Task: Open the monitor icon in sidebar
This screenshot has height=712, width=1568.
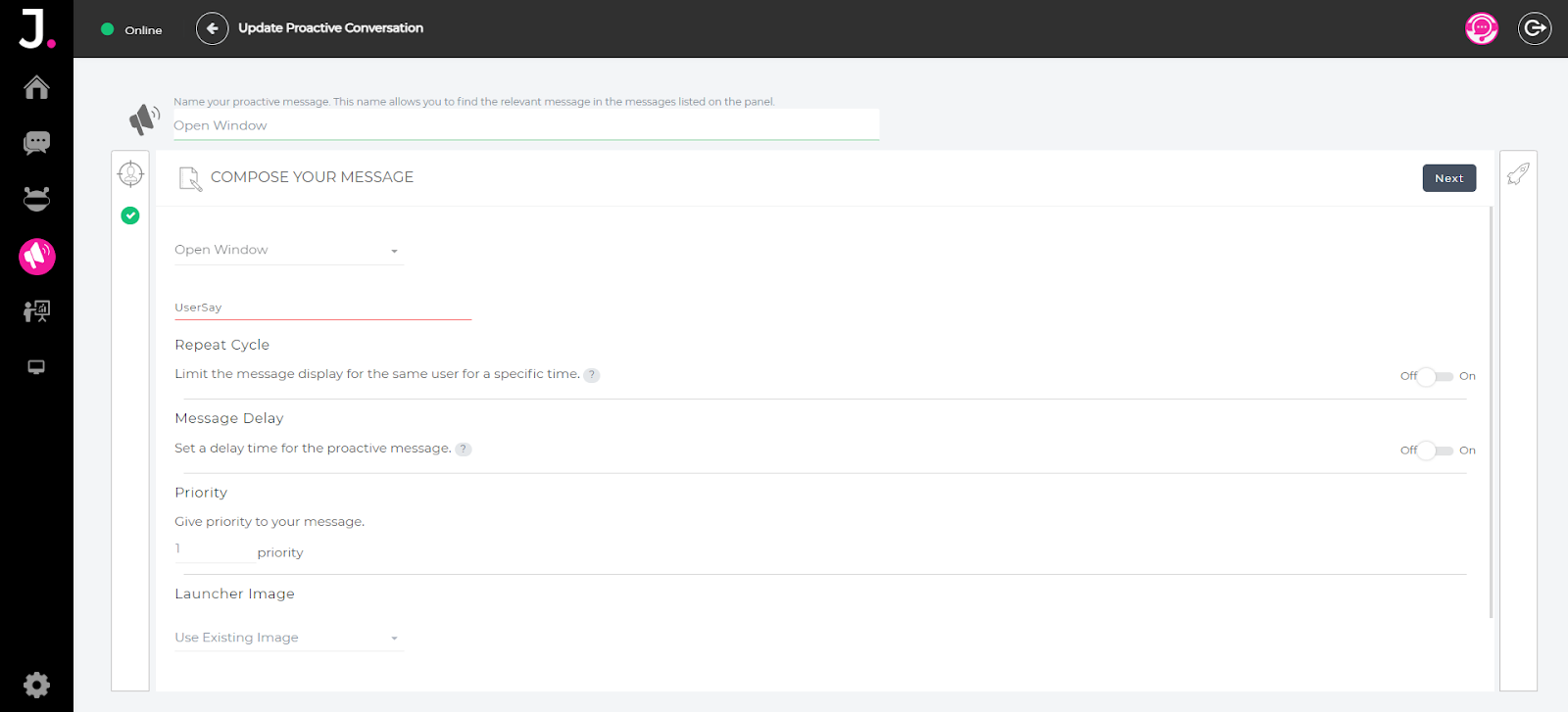Action: coord(36,367)
